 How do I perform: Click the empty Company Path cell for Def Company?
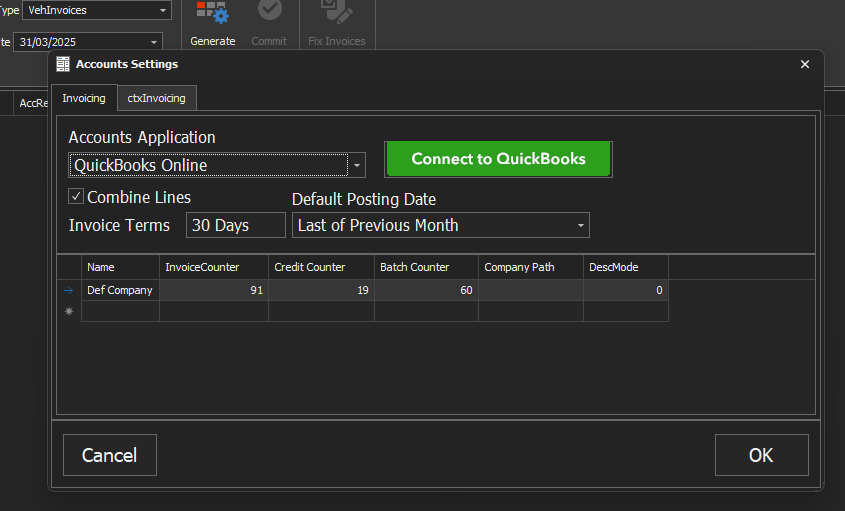tap(531, 290)
